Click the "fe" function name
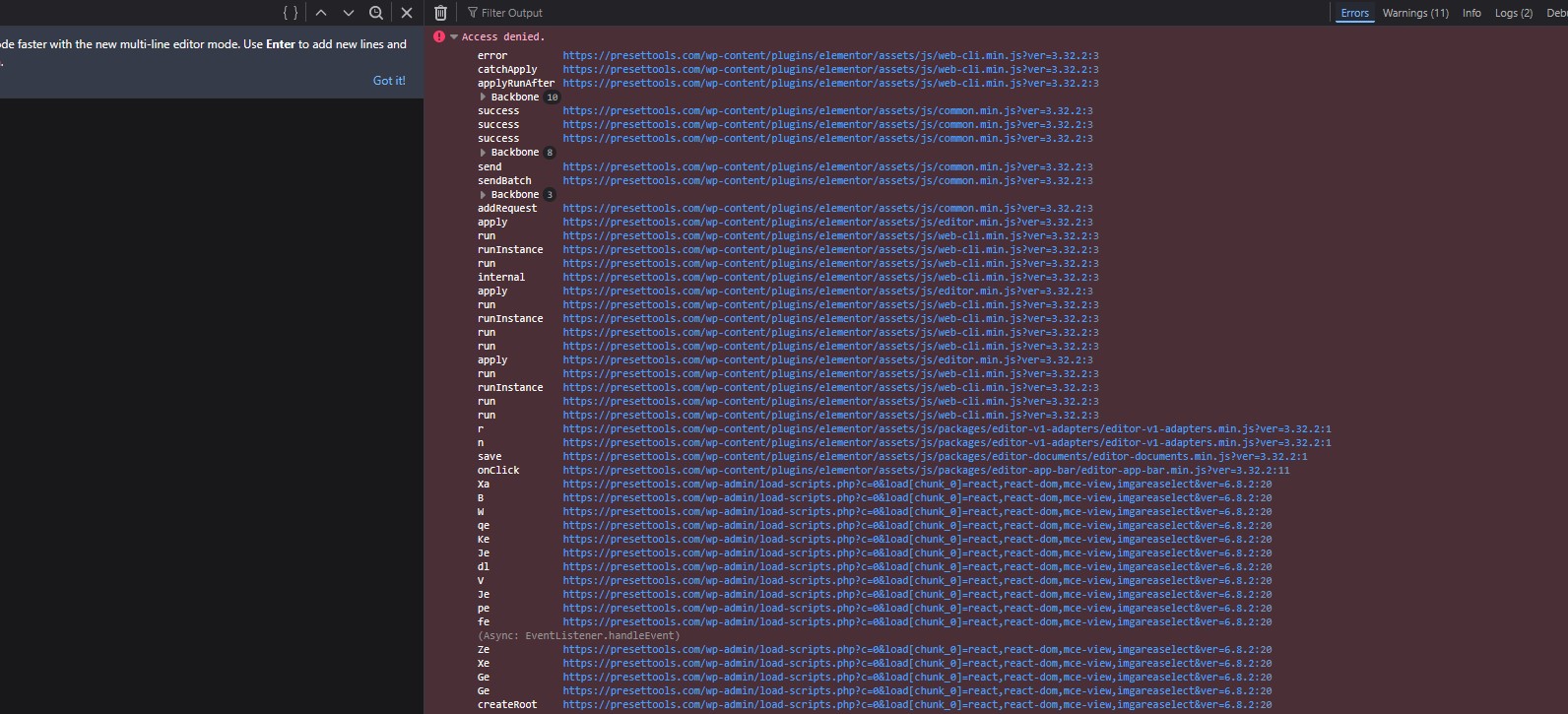The width and height of the screenshot is (1568, 714). pos(484,622)
